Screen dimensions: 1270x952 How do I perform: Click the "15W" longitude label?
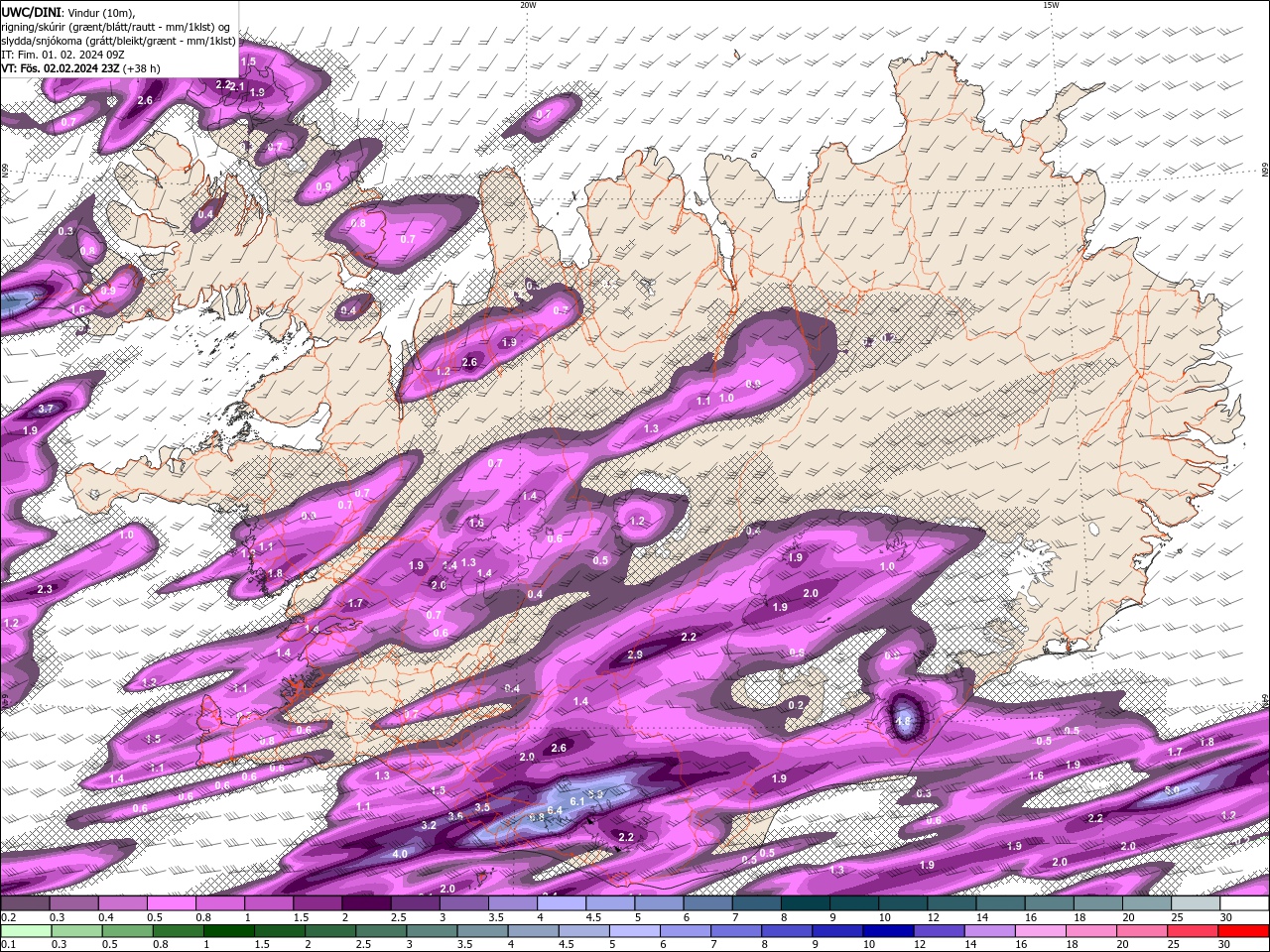(1051, 5)
